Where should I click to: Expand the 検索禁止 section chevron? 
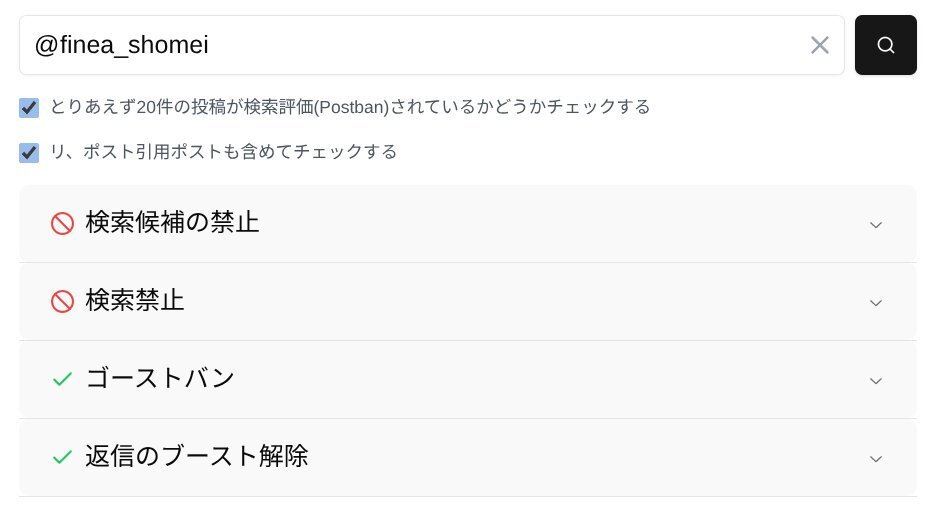point(876,302)
